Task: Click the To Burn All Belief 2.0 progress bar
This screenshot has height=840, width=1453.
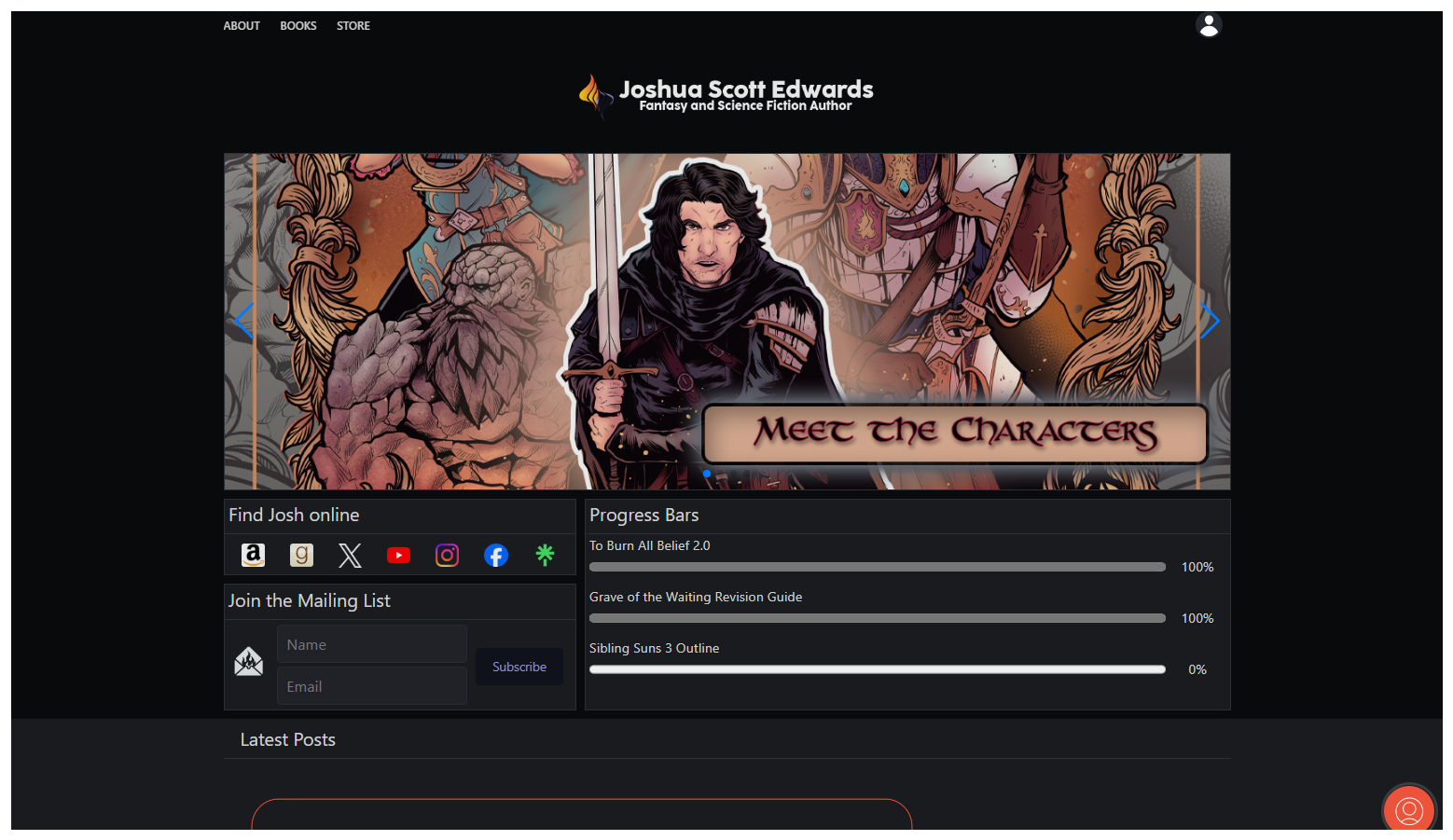Action: (x=878, y=567)
